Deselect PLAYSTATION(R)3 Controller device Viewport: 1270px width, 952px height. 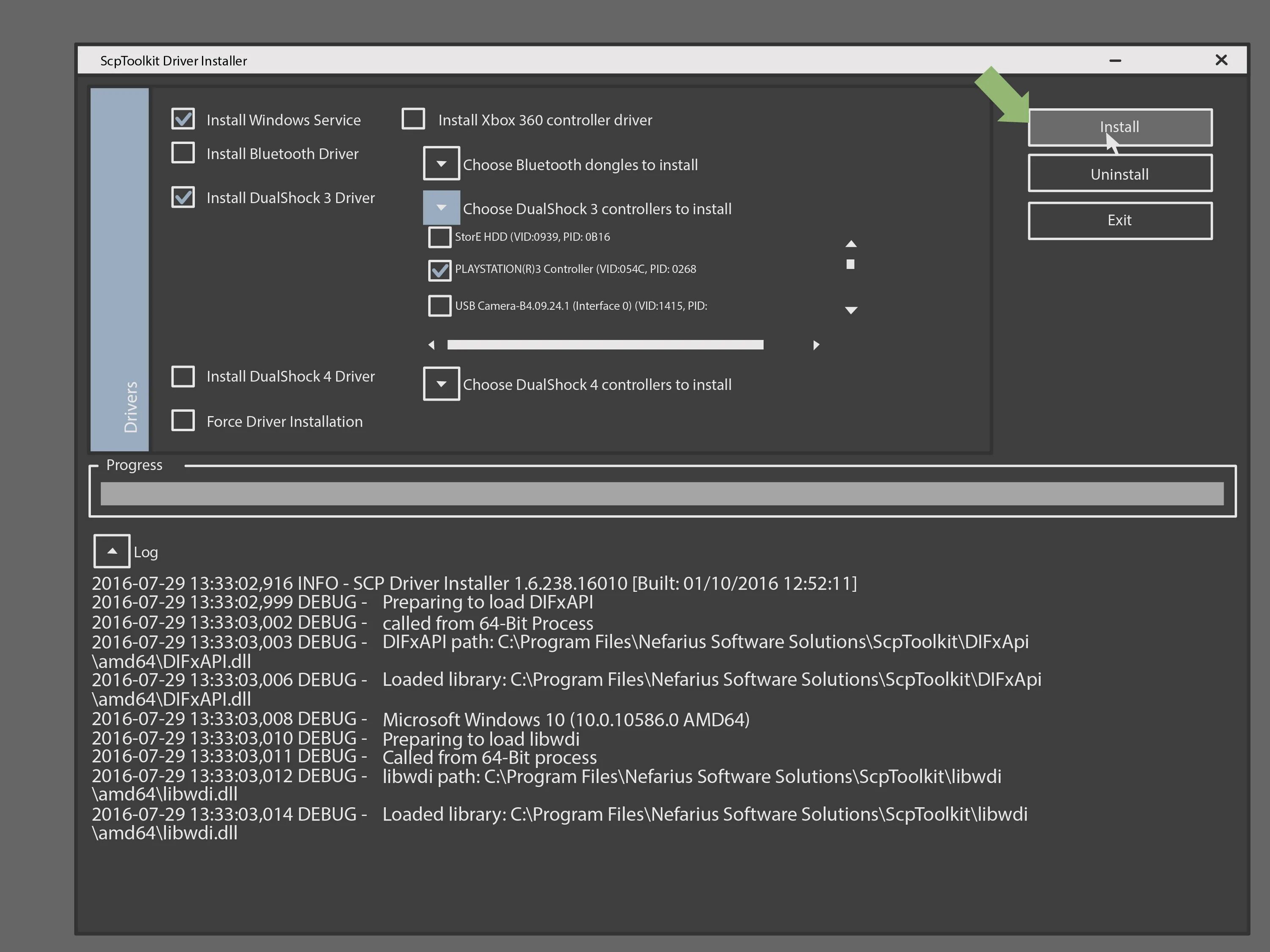[440, 270]
